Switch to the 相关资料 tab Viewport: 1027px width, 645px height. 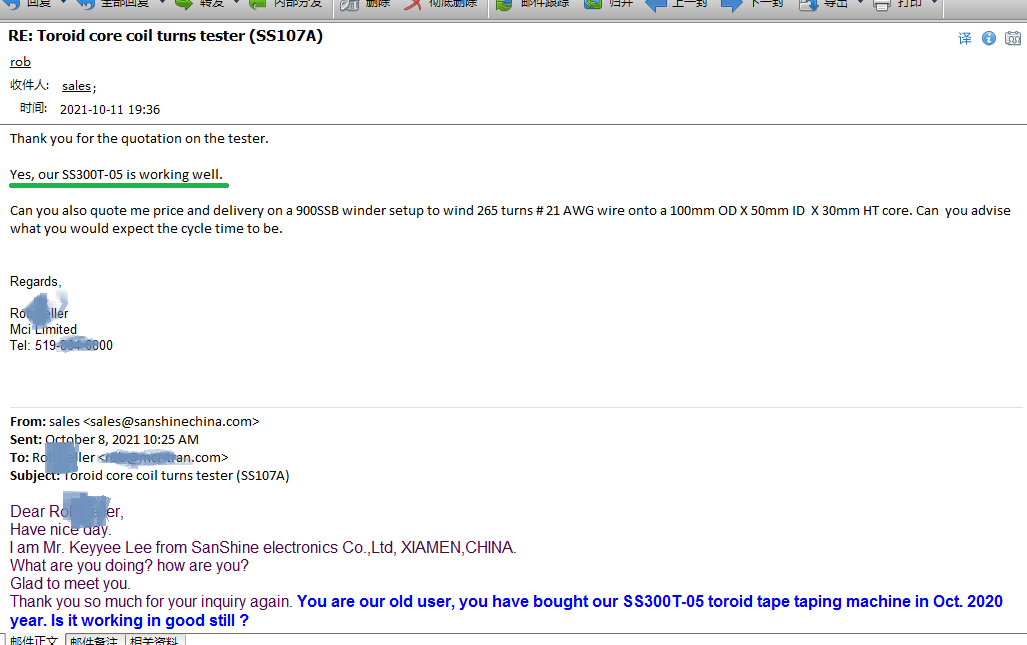click(154, 640)
